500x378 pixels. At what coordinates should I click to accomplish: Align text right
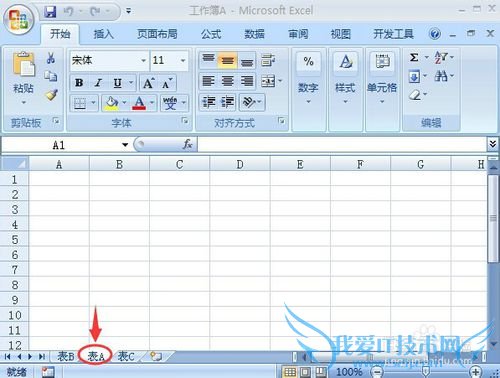point(247,81)
